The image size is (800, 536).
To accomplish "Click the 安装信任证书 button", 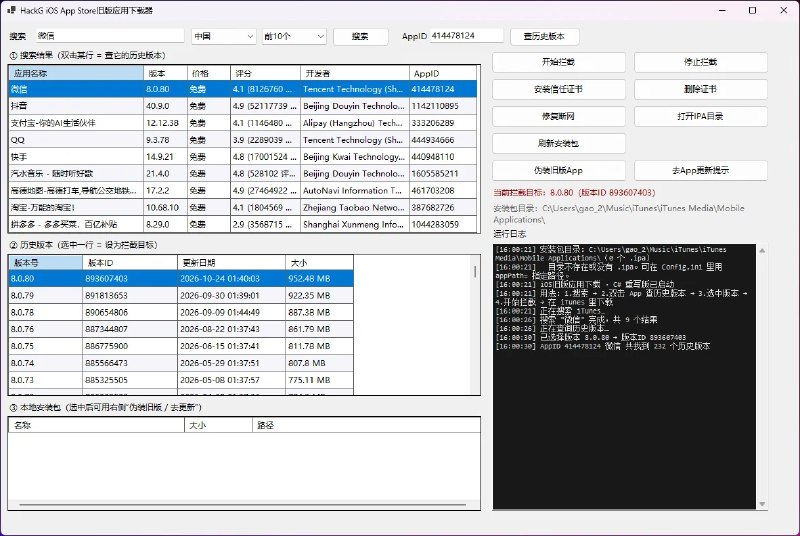I will click(x=558, y=89).
